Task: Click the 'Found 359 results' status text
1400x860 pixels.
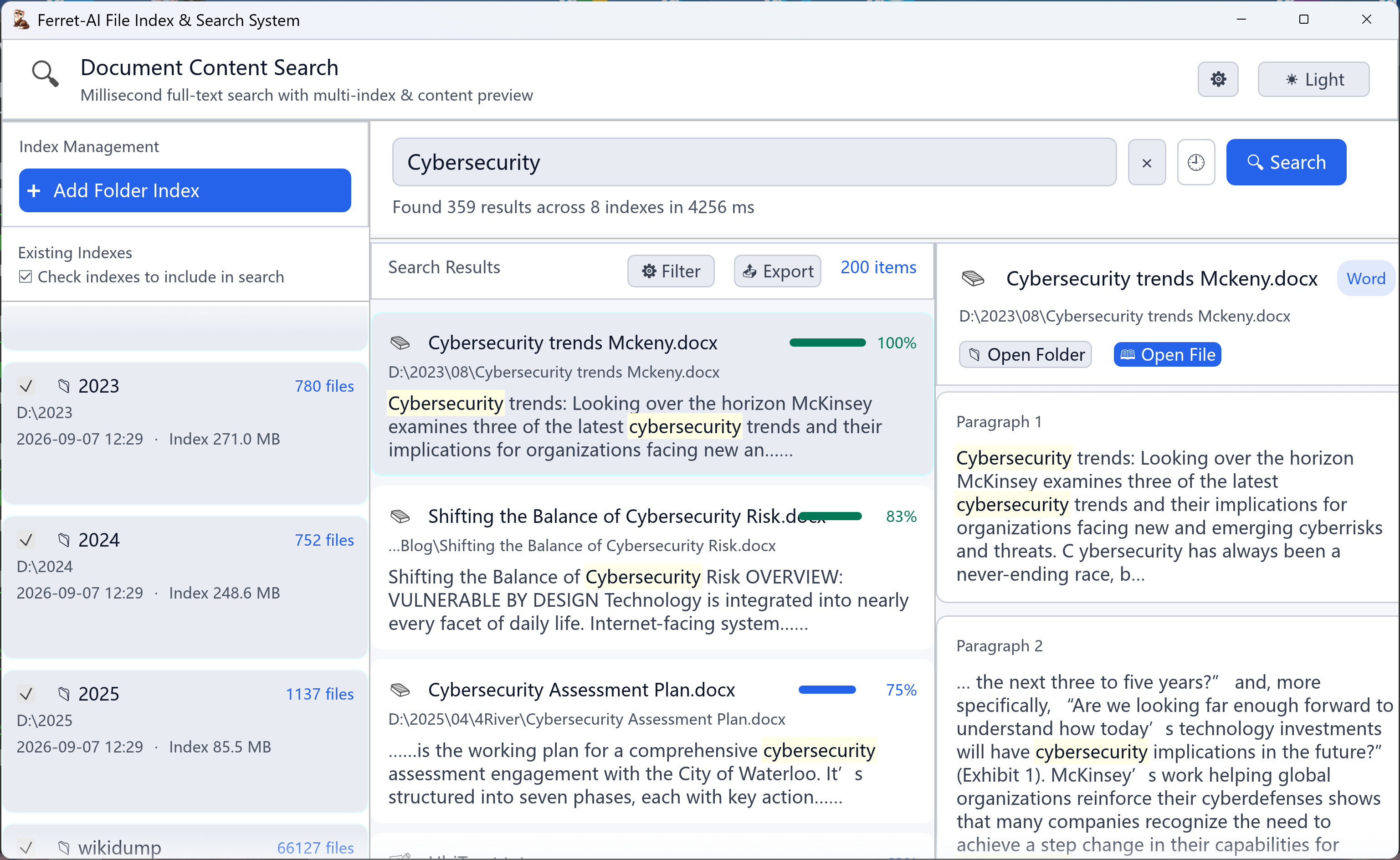Action: 573,207
